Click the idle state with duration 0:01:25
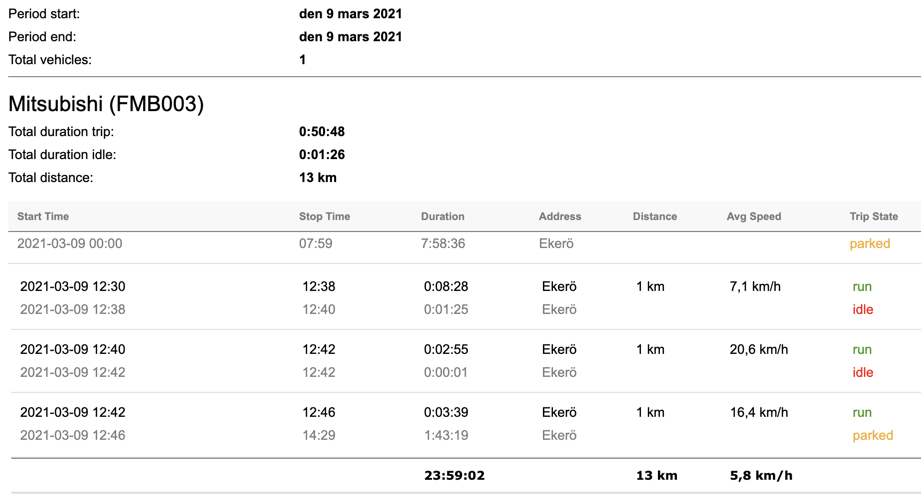The width and height of the screenshot is (921, 496). coord(862,310)
